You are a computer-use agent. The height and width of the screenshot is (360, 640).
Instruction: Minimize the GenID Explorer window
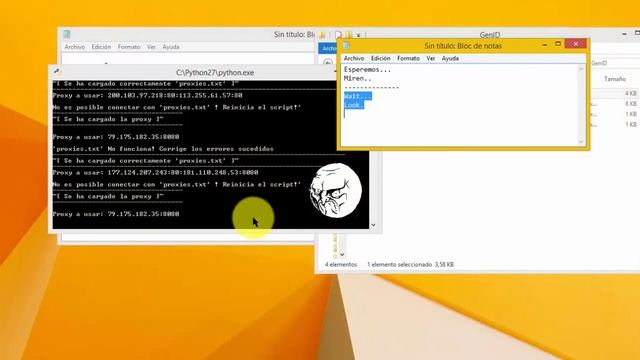pos(624,34)
